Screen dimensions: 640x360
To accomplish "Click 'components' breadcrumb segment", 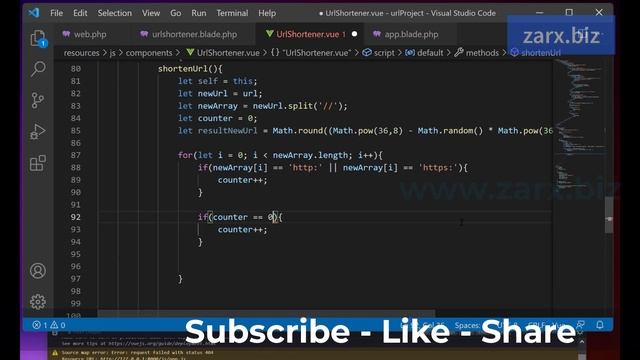I will tap(149, 53).
